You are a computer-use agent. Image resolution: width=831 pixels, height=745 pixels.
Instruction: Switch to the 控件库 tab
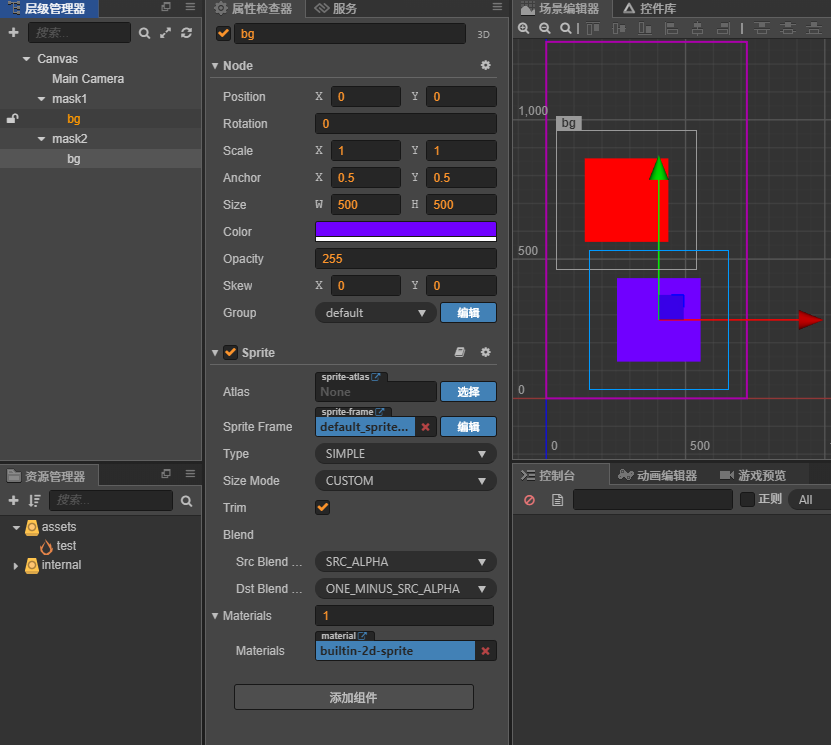650,8
